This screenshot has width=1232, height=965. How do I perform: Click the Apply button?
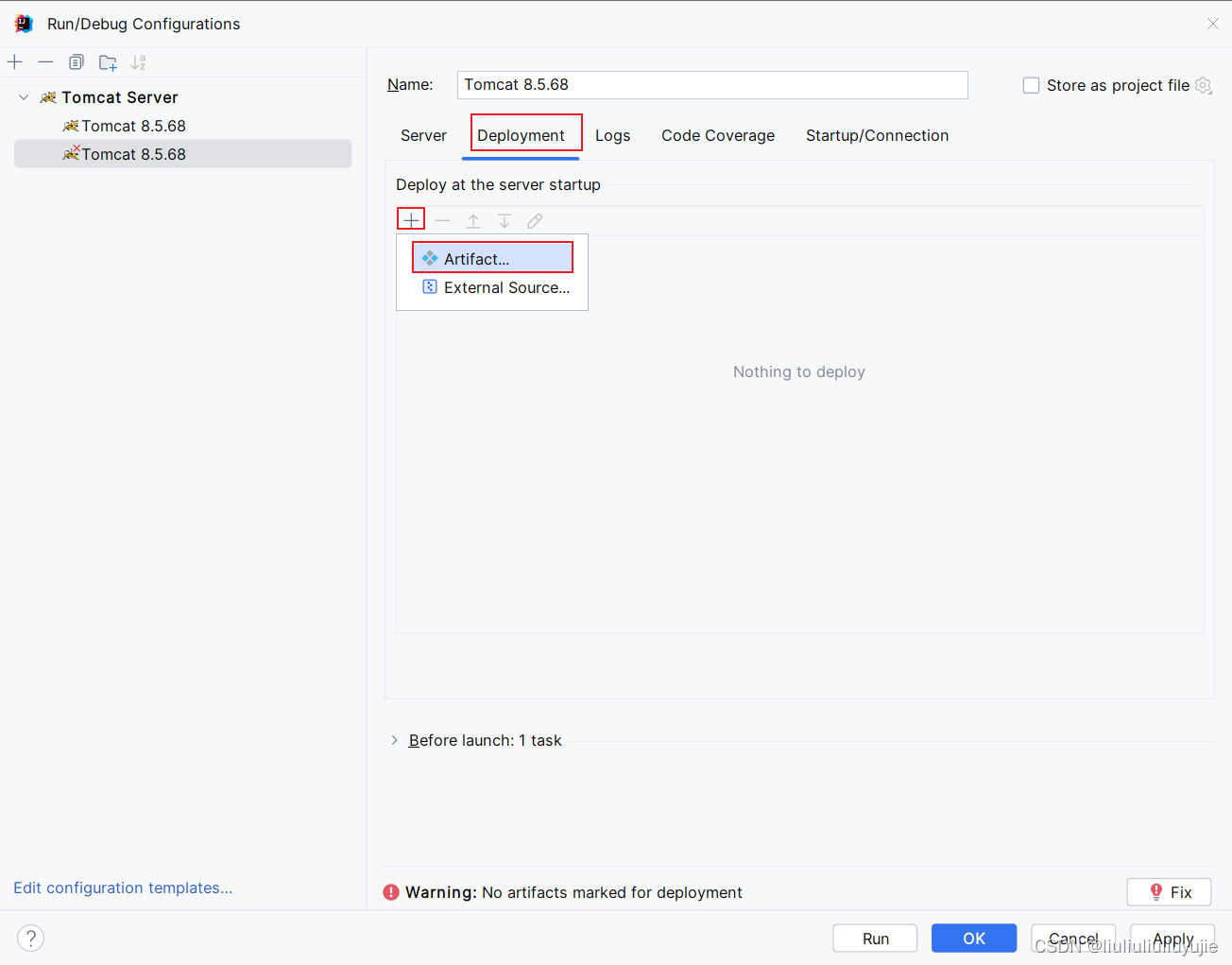tap(1172, 939)
